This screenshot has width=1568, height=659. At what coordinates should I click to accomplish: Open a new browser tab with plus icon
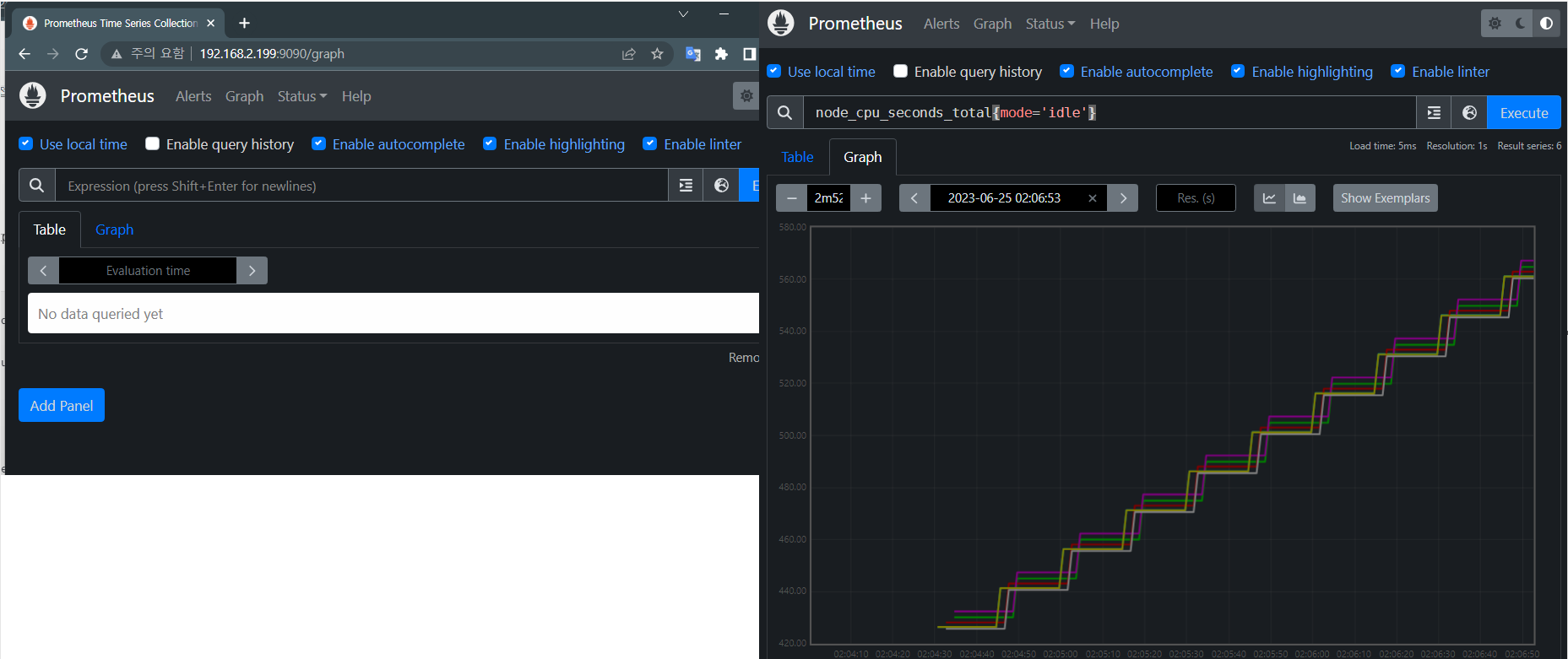click(x=244, y=23)
